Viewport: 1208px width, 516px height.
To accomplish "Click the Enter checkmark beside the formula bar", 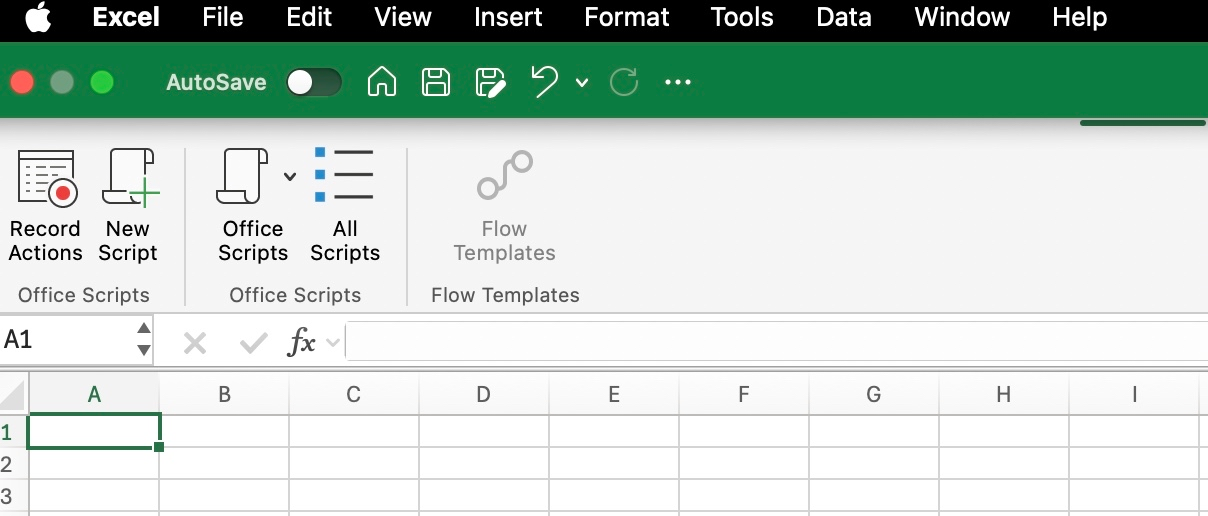I will pyautogui.click(x=253, y=344).
